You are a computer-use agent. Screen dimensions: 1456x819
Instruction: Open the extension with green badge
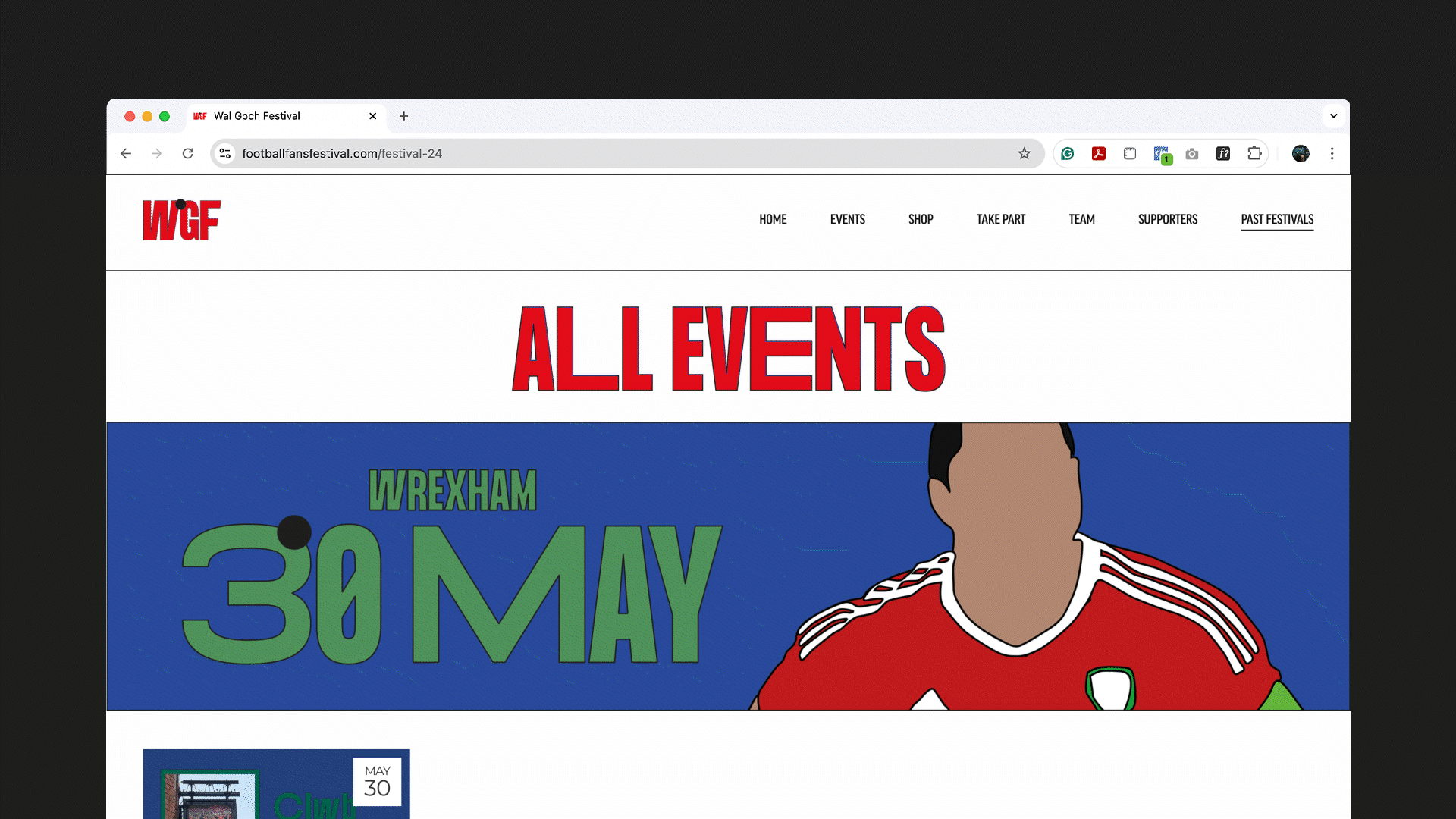click(1162, 155)
